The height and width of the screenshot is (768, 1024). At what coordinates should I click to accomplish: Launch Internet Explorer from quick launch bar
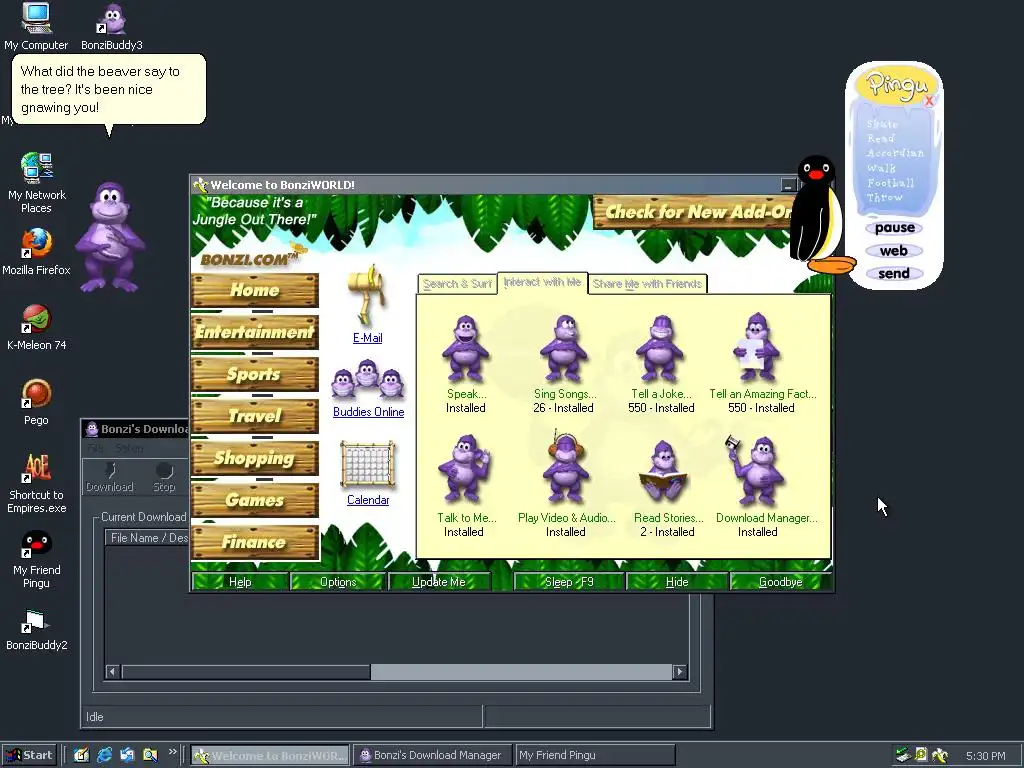click(104, 755)
